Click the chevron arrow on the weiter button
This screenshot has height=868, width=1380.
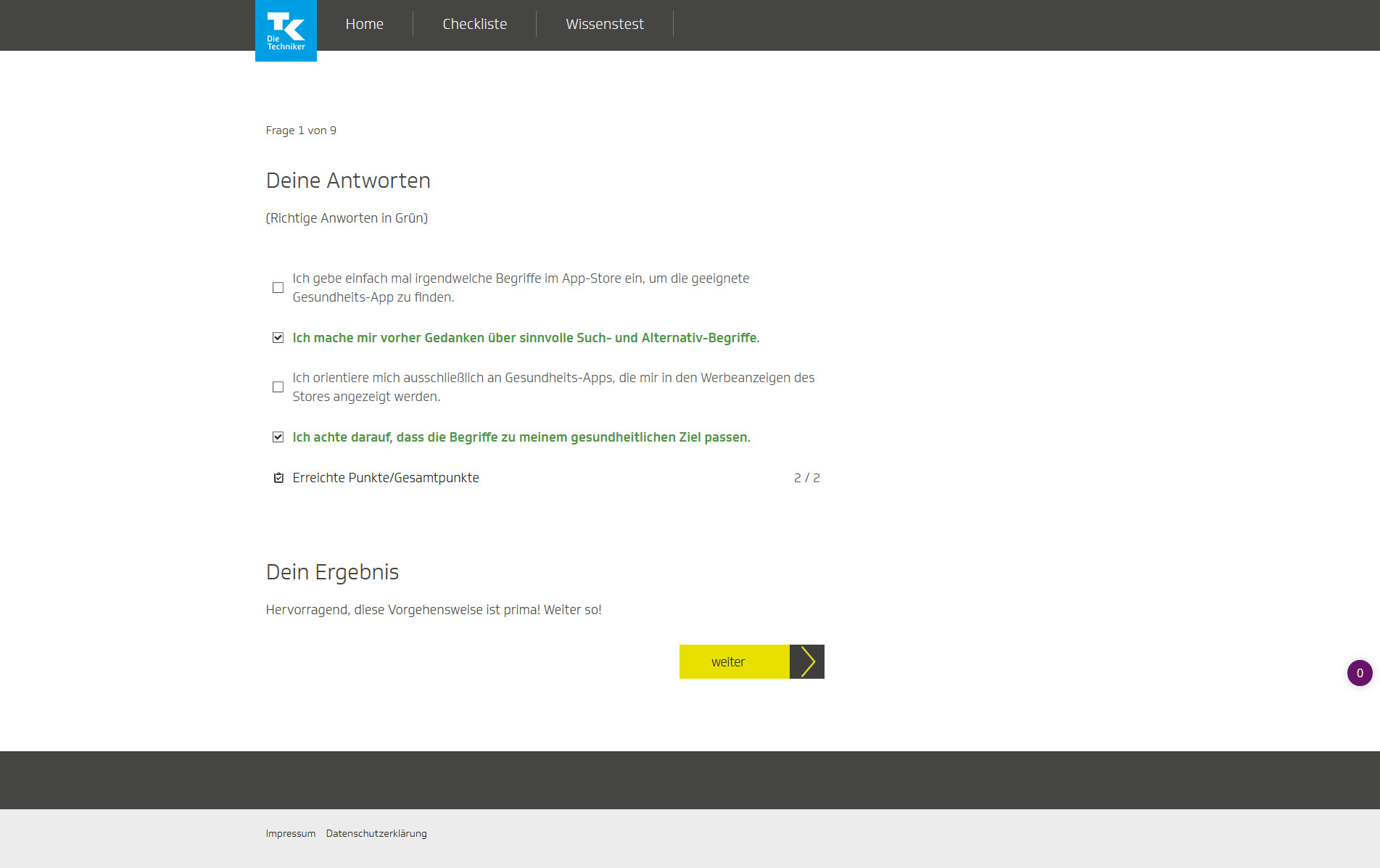click(x=807, y=661)
